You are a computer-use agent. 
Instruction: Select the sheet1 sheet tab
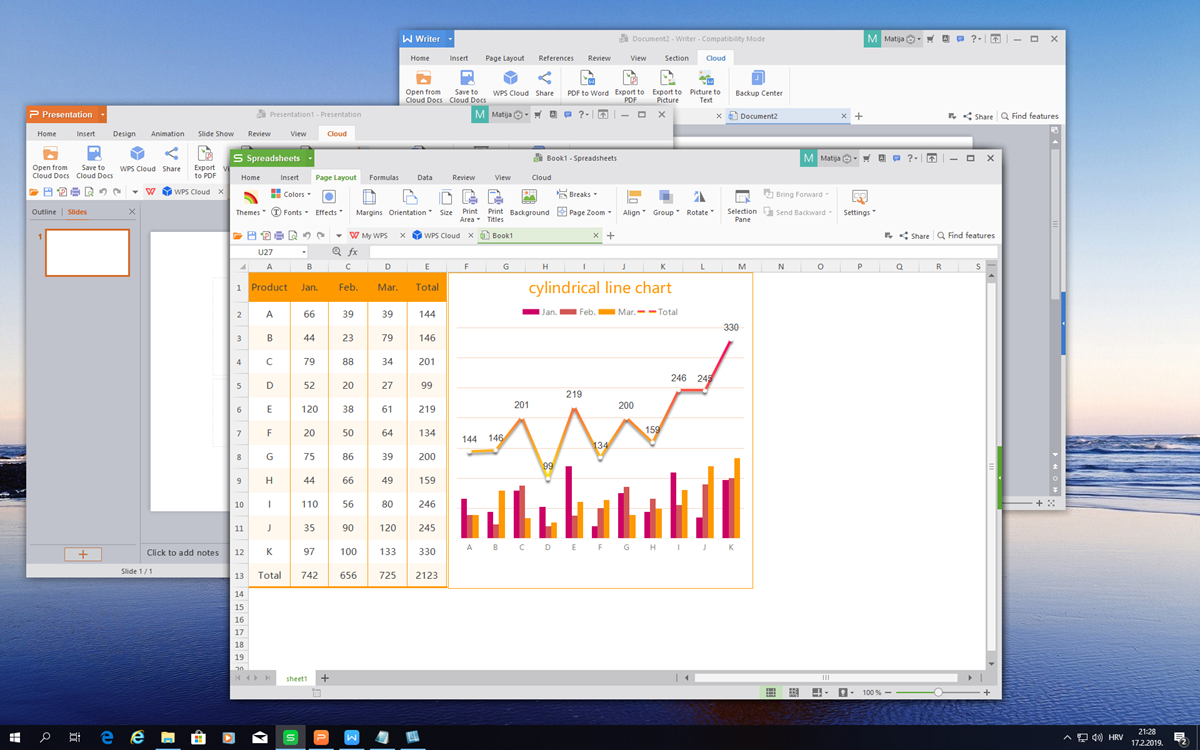[297, 678]
